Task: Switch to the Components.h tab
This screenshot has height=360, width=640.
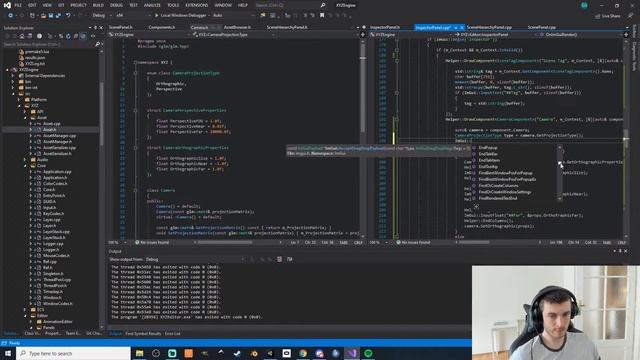Action: tap(162, 27)
